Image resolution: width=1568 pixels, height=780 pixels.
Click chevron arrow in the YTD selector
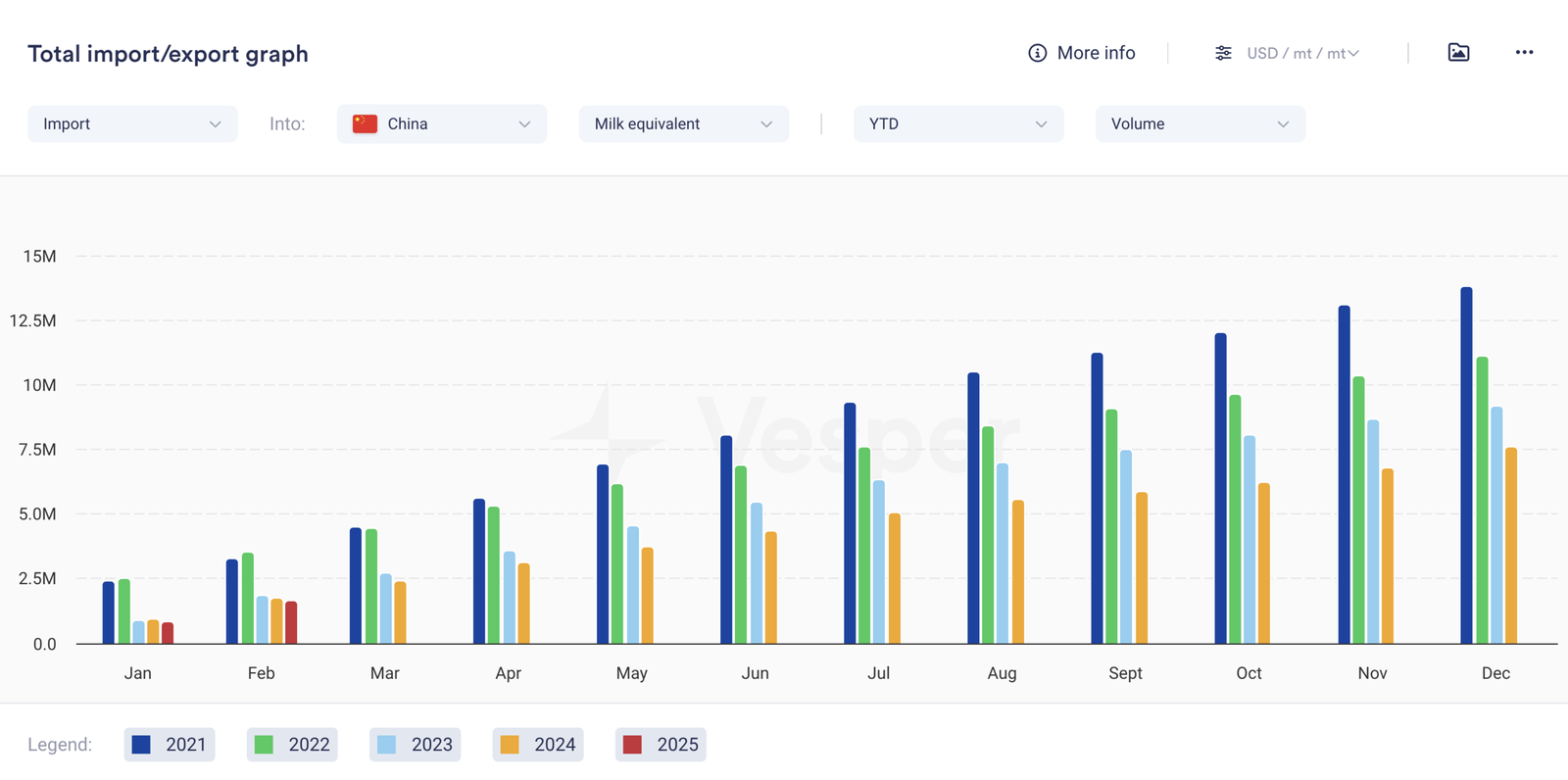pyautogui.click(x=1041, y=124)
